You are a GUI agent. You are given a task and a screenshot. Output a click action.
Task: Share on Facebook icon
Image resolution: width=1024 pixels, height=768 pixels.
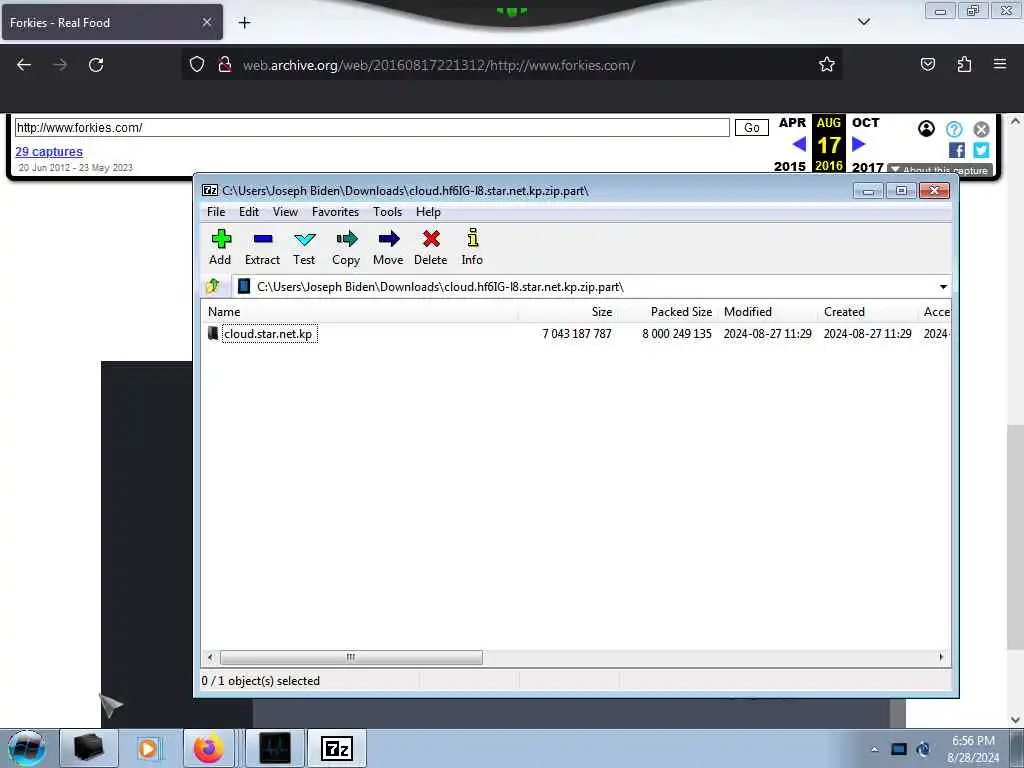pyautogui.click(x=957, y=150)
